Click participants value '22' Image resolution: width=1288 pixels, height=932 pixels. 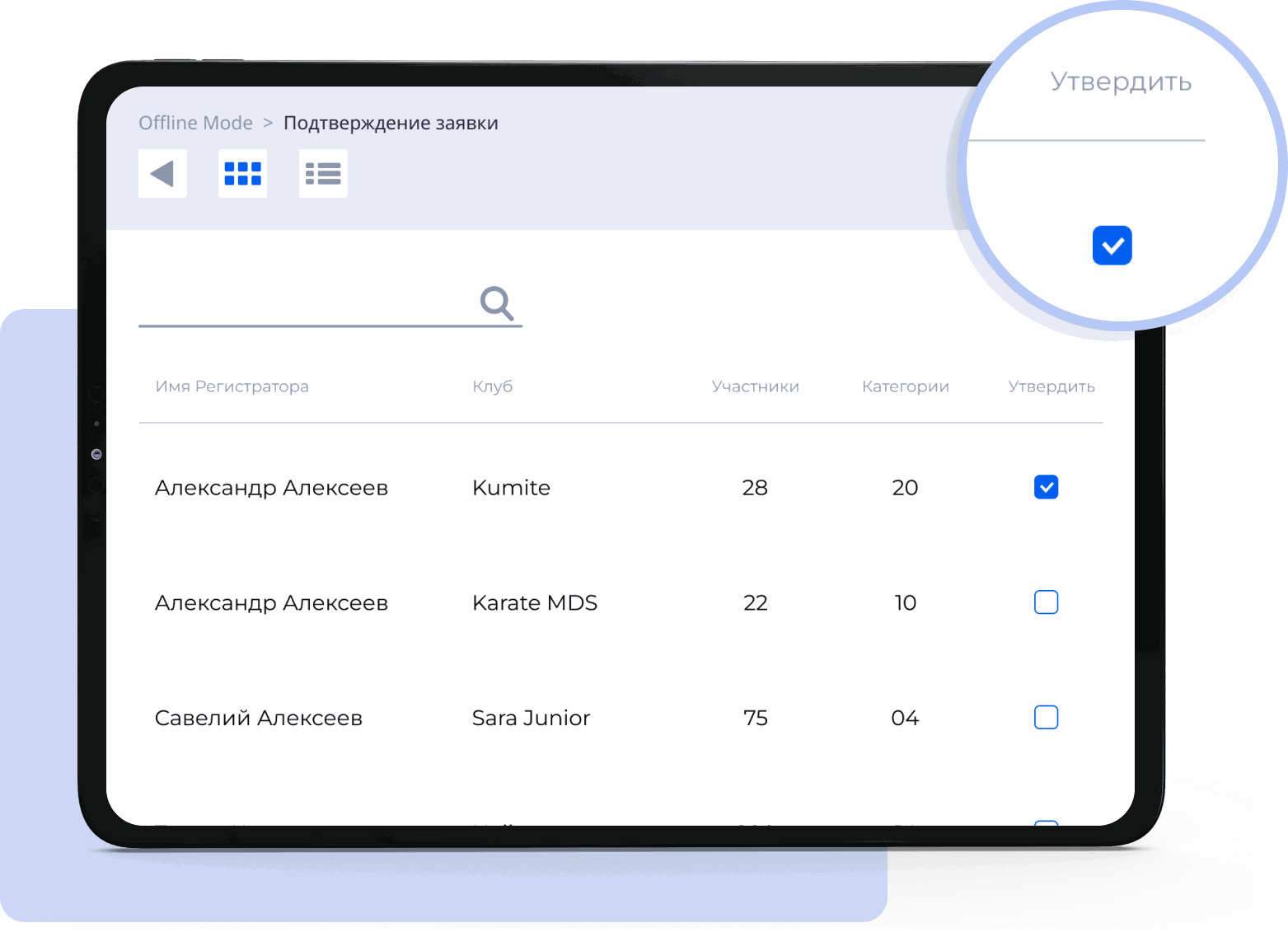point(755,603)
